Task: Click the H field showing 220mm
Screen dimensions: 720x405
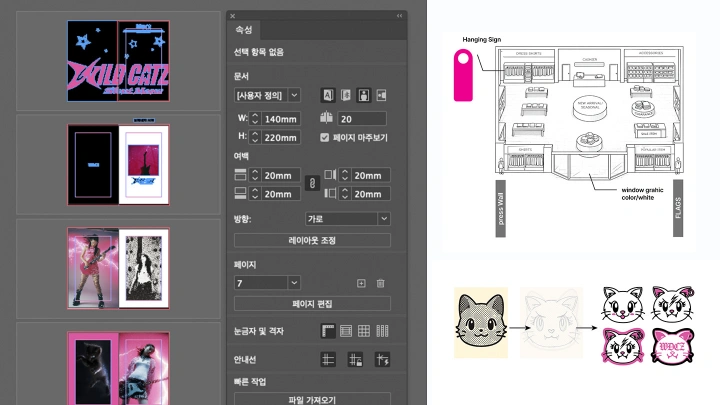Action: click(x=281, y=137)
